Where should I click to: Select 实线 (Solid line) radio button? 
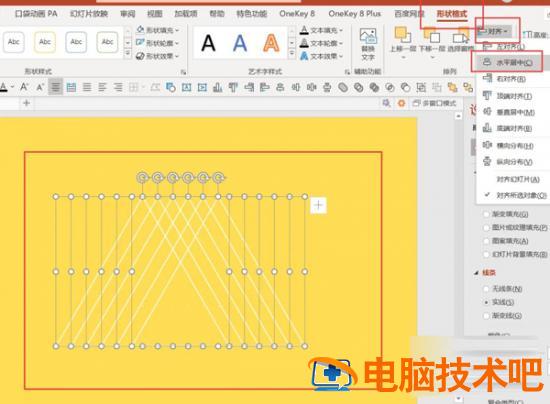pos(486,302)
